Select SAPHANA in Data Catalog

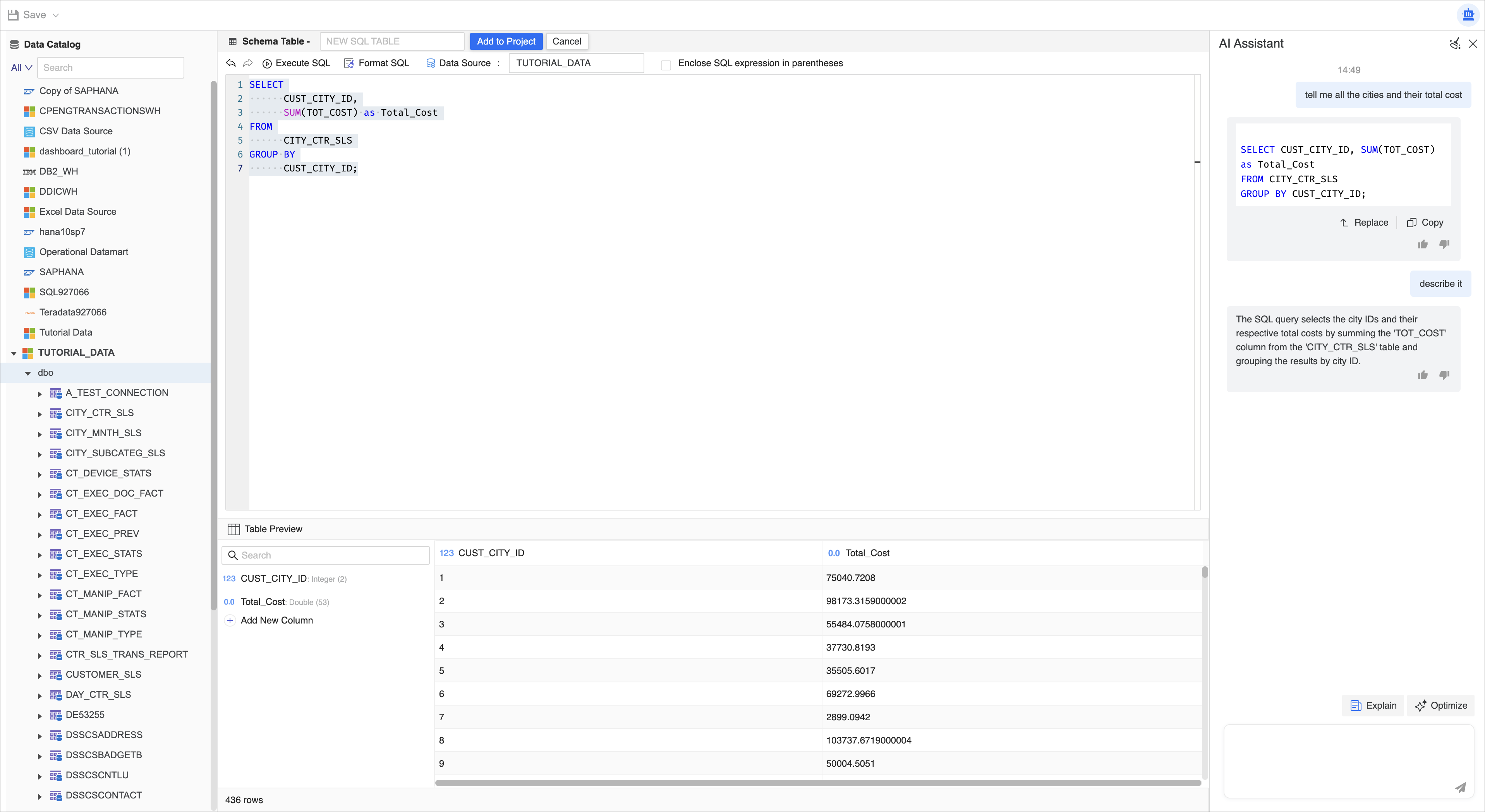pos(61,272)
